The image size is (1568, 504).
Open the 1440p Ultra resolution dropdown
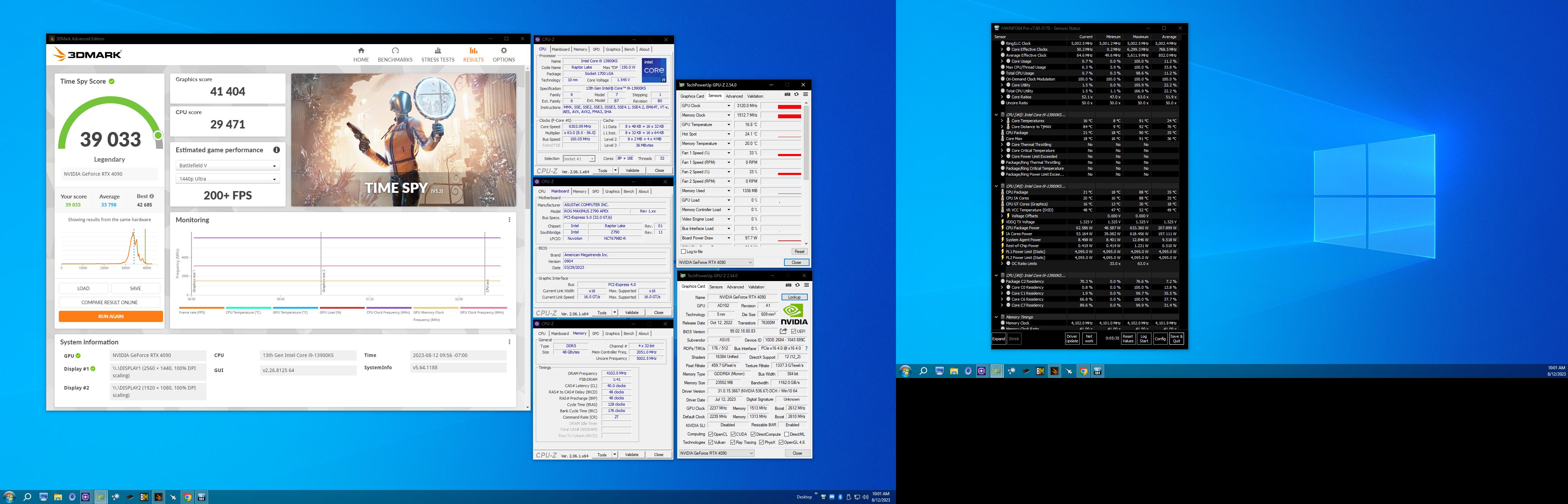click(x=227, y=179)
